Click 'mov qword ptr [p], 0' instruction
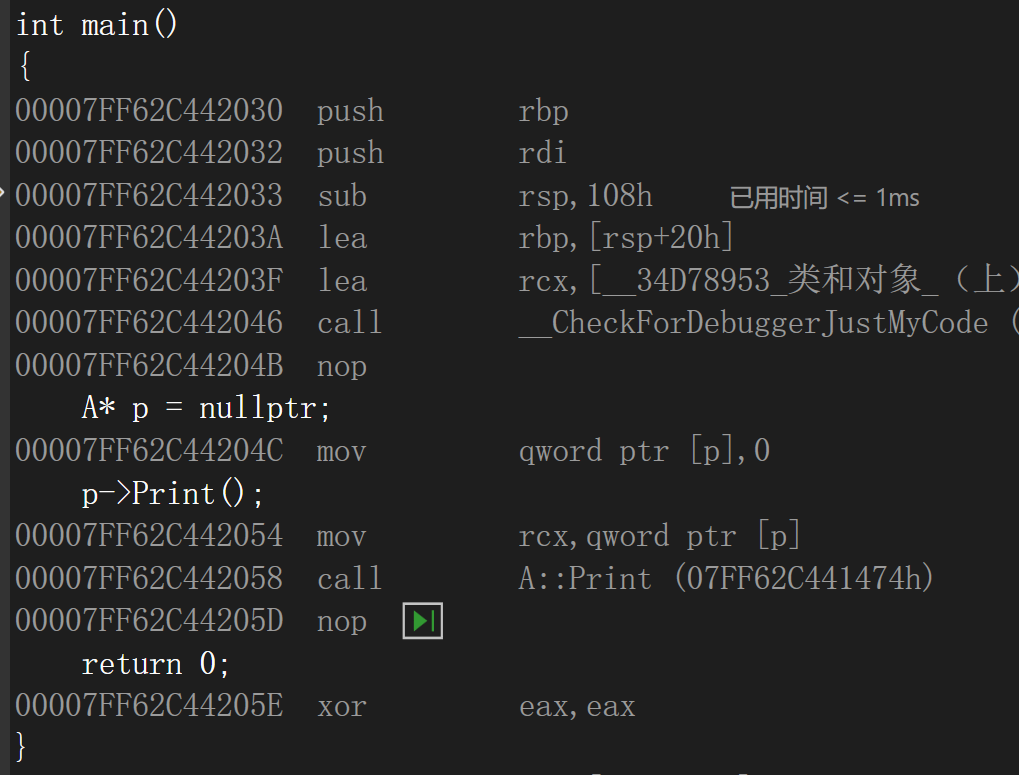The width and height of the screenshot is (1019, 775). [x=393, y=451]
